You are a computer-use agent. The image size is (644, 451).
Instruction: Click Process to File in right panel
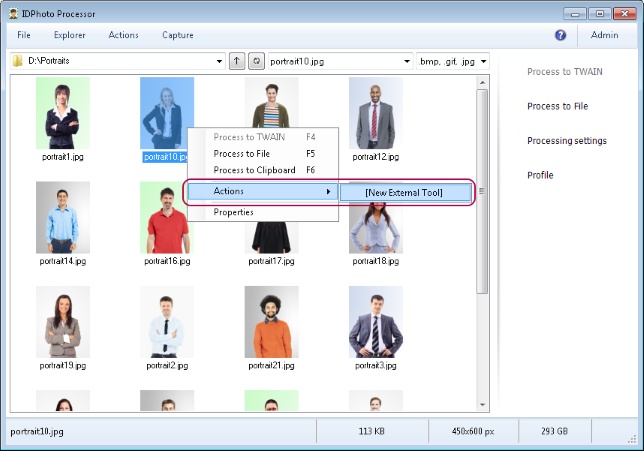coord(557,106)
